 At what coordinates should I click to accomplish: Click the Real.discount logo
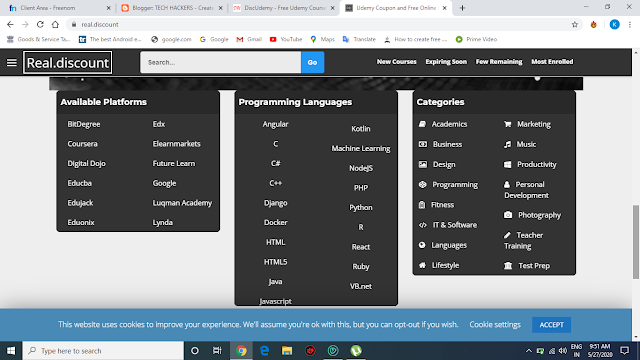tap(67, 62)
